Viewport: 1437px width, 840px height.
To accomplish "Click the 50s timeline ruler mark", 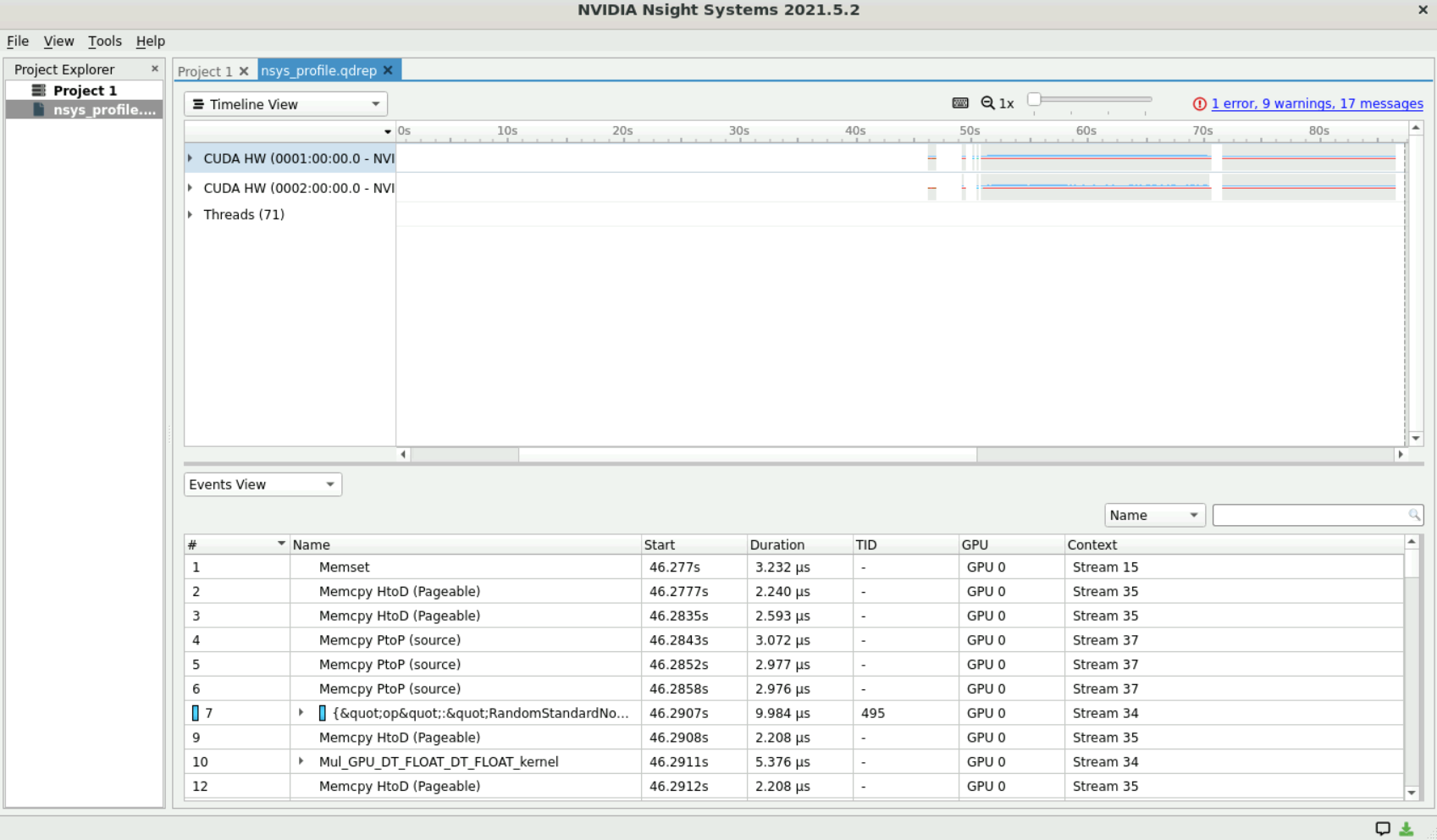I will pos(970,130).
